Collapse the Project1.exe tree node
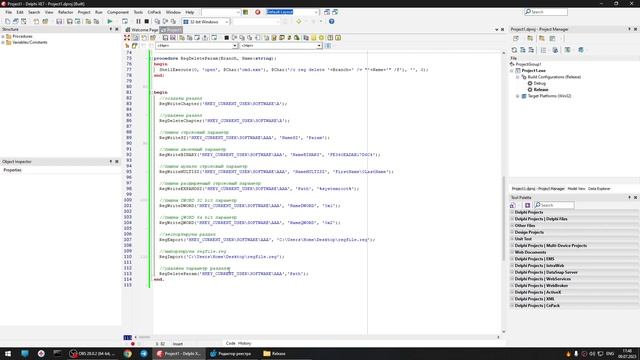 512,71
